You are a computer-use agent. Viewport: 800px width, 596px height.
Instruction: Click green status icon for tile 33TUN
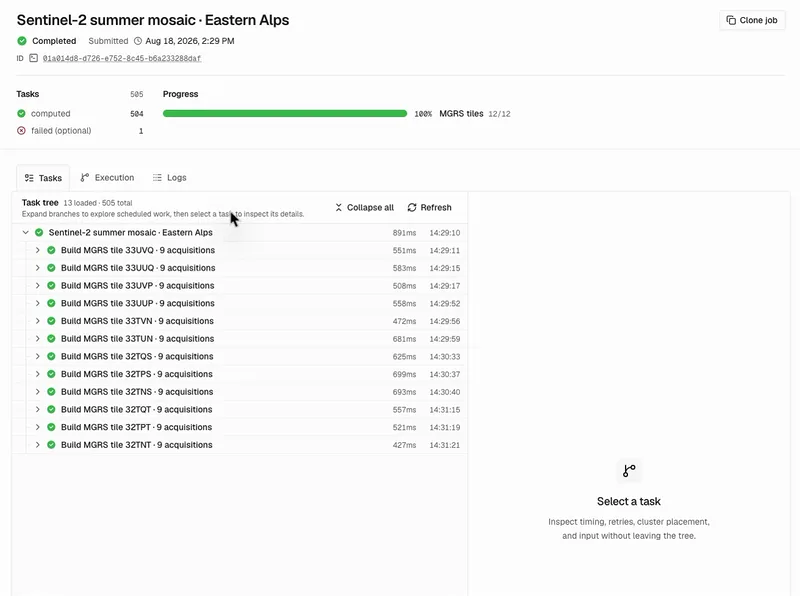pos(51,339)
